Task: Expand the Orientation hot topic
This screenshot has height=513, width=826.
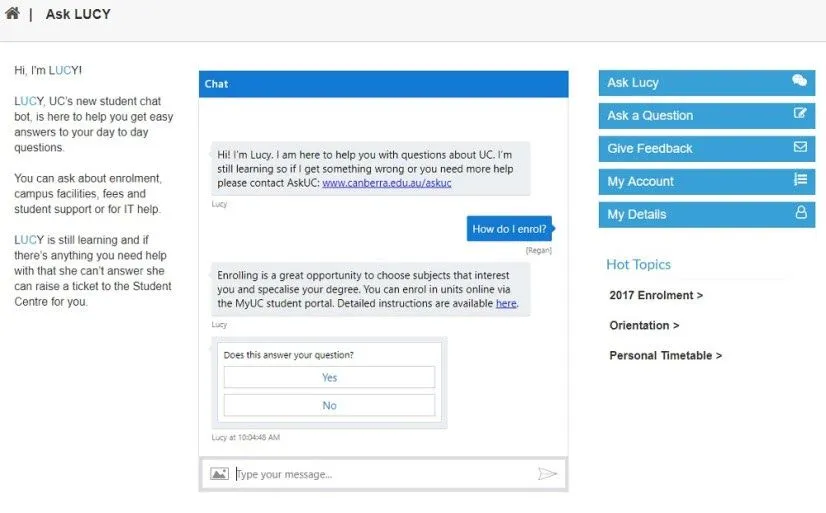Action: (x=644, y=325)
